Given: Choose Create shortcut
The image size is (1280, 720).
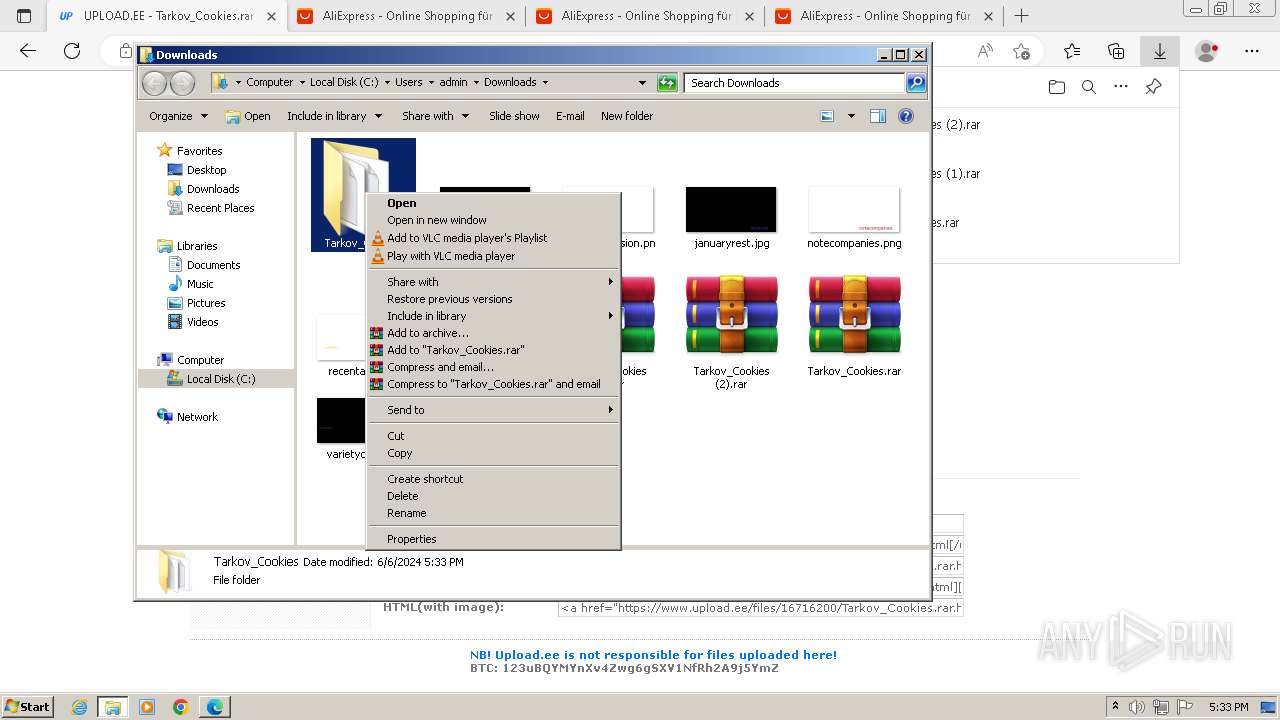Looking at the screenshot, I should 494,479.
